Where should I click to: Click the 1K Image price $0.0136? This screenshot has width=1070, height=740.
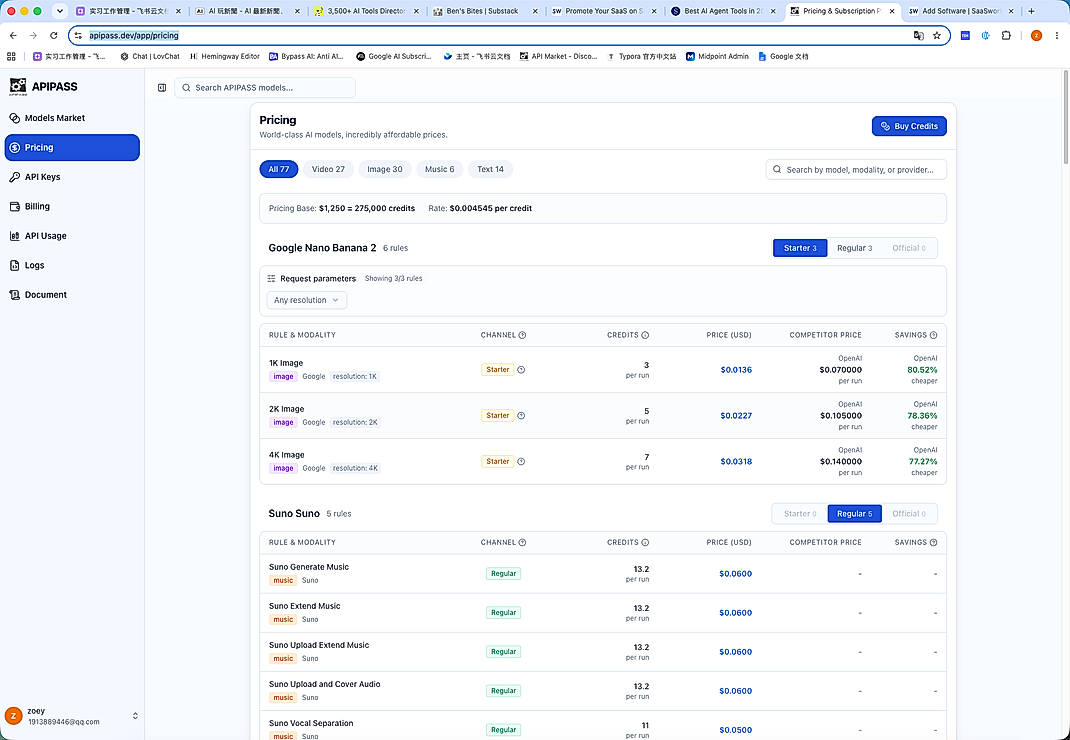pos(736,370)
